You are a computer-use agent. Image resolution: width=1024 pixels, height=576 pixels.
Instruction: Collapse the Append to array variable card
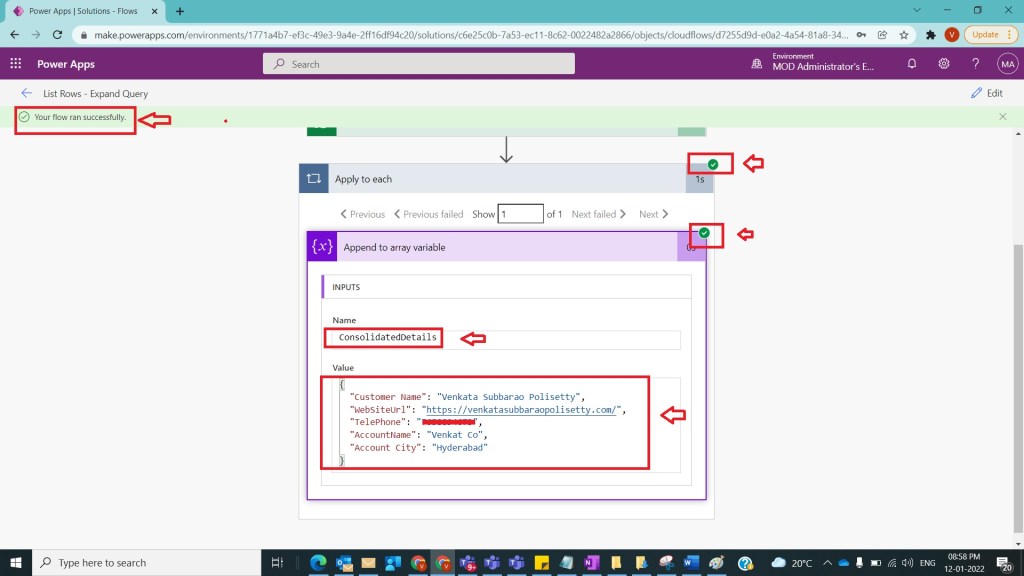(500, 247)
